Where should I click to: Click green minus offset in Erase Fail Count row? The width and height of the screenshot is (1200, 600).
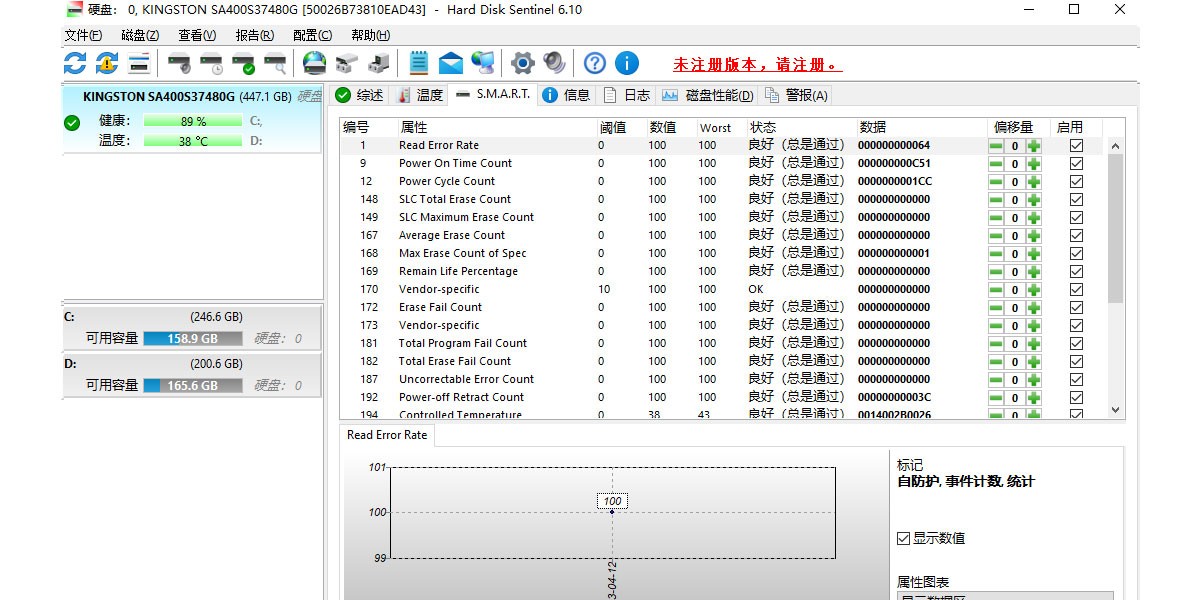click(x=996, y=308)
